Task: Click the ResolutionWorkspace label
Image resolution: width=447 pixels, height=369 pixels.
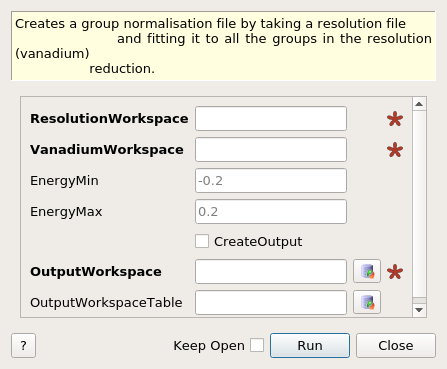Action: pos(109,119)
